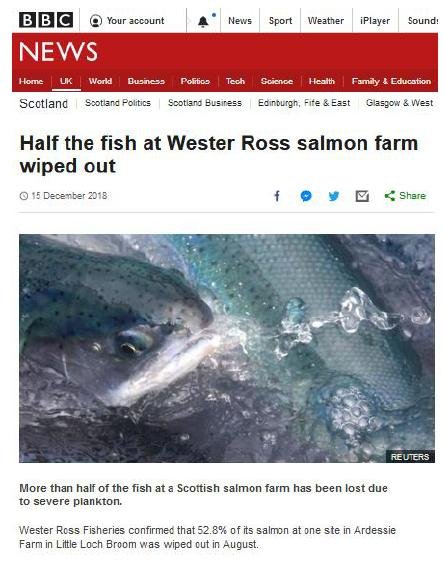Share article on Twitter
The height and width of the screenshot is (563, 444).
tap(334, 196)
